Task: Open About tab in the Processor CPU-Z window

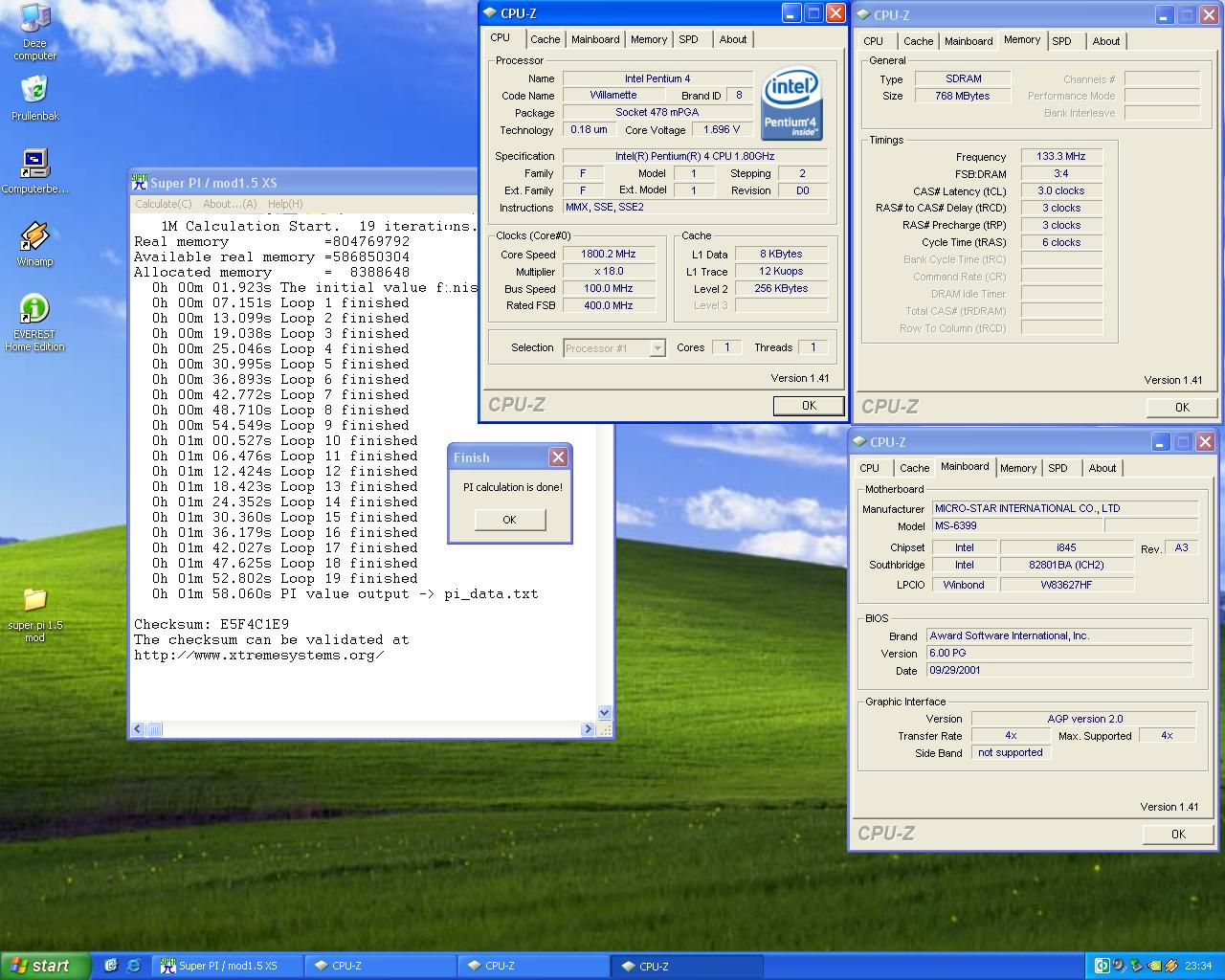Action: [733, 39]
